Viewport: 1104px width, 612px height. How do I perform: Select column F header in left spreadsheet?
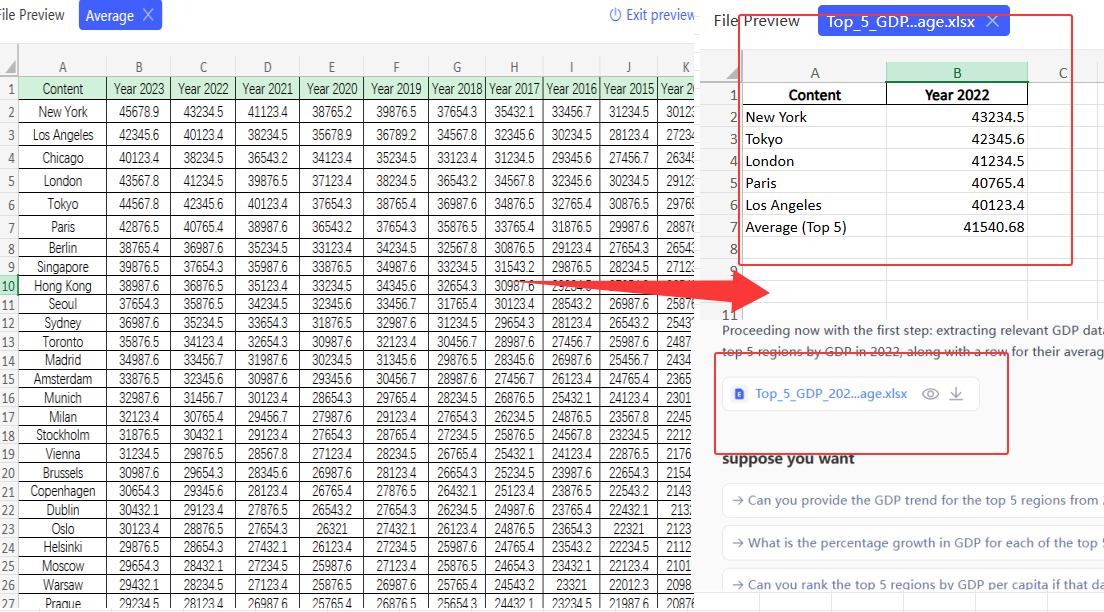395,67
